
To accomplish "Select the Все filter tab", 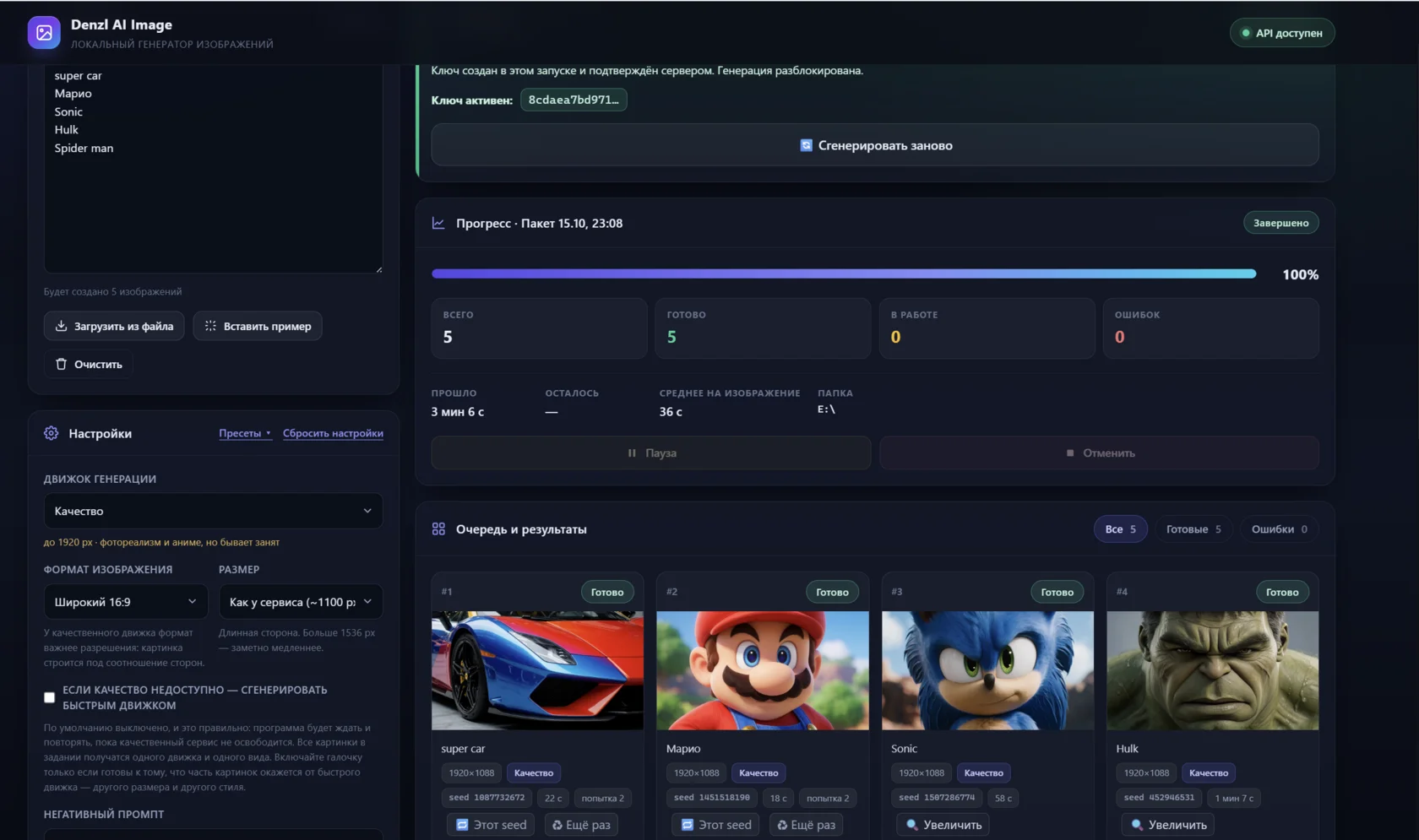I will 1121,529.
